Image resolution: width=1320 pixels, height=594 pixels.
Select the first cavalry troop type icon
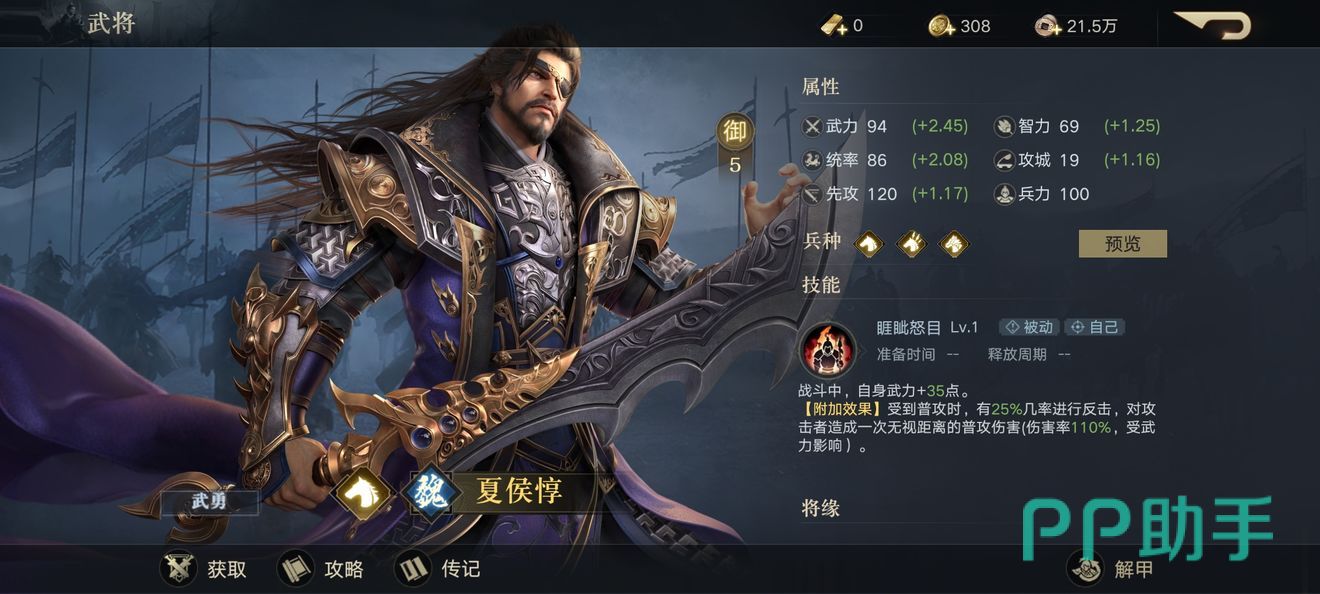click(x=870, y=243)
